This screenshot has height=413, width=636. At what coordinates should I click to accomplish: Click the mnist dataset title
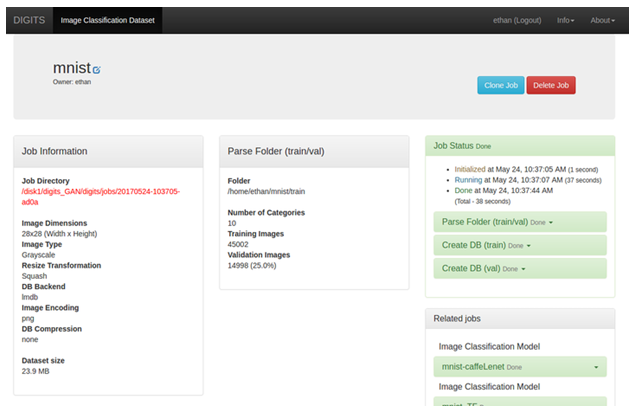coord(71,67)
